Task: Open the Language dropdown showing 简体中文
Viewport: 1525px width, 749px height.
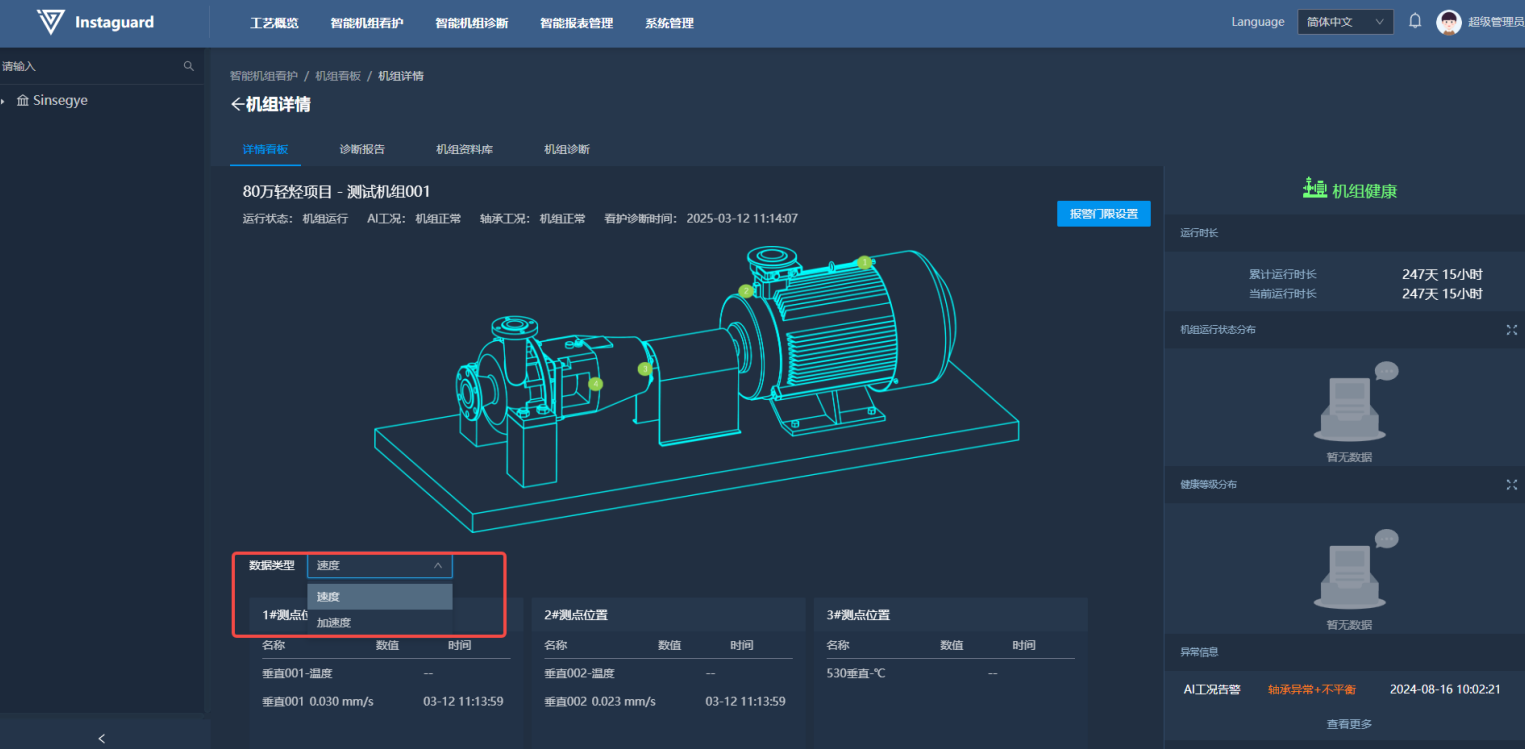Action: 1345,22
